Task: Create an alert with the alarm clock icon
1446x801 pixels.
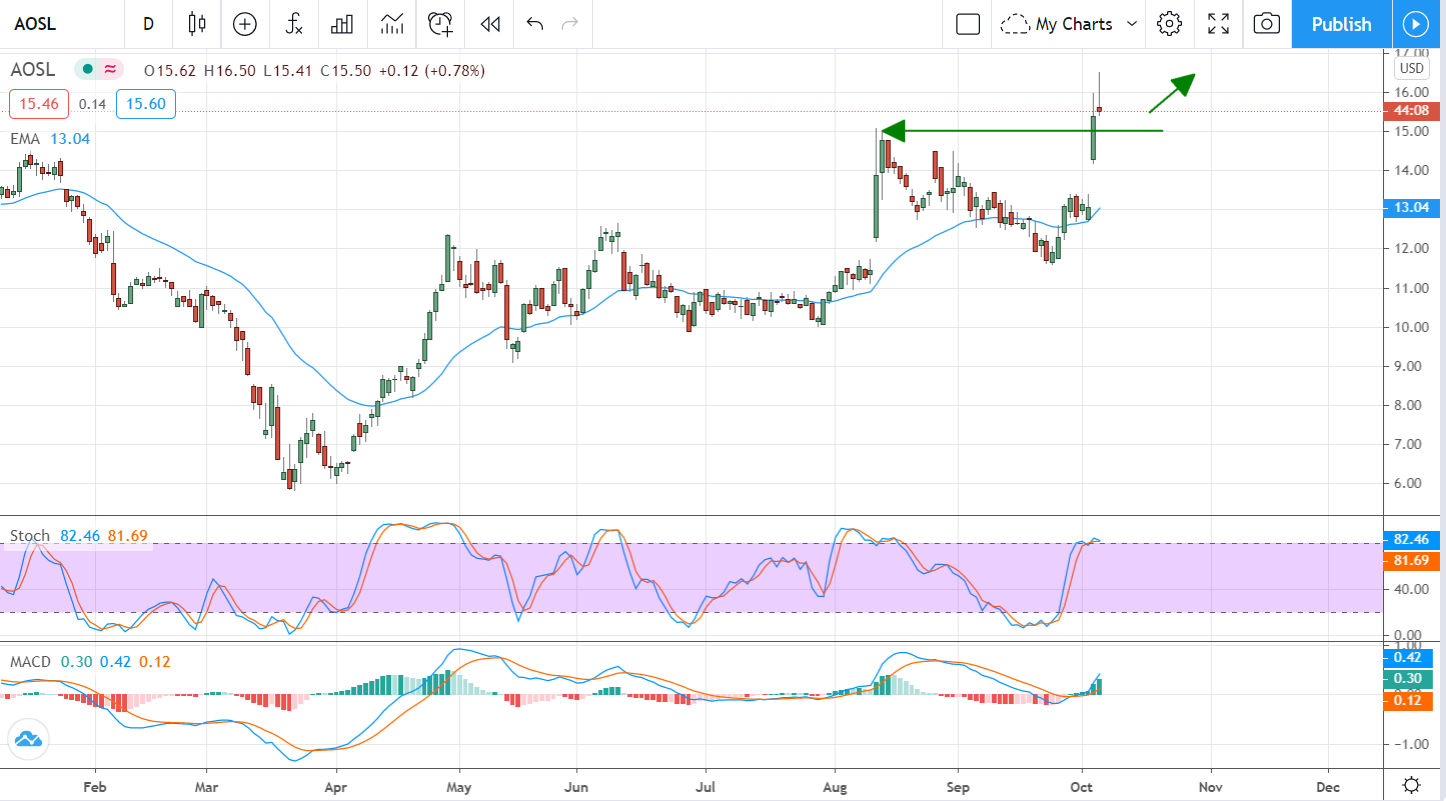Action: (x=440, y=24)
